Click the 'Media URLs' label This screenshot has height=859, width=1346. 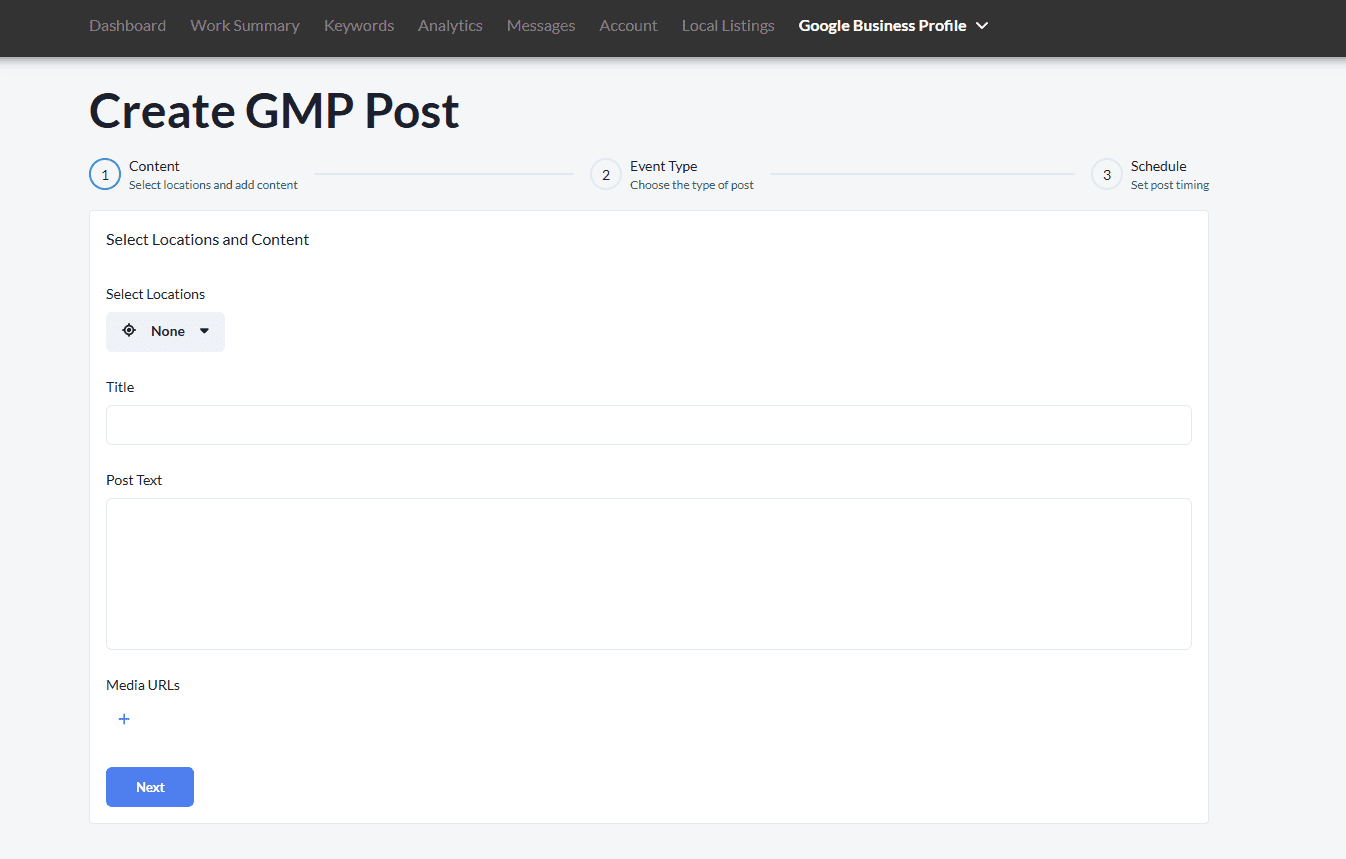click(x=143, y=685)
